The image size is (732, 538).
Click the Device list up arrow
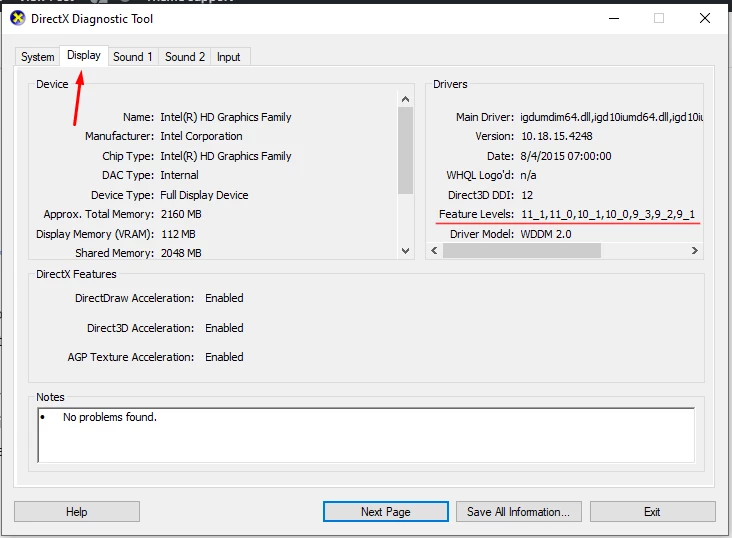click(405, 99)
